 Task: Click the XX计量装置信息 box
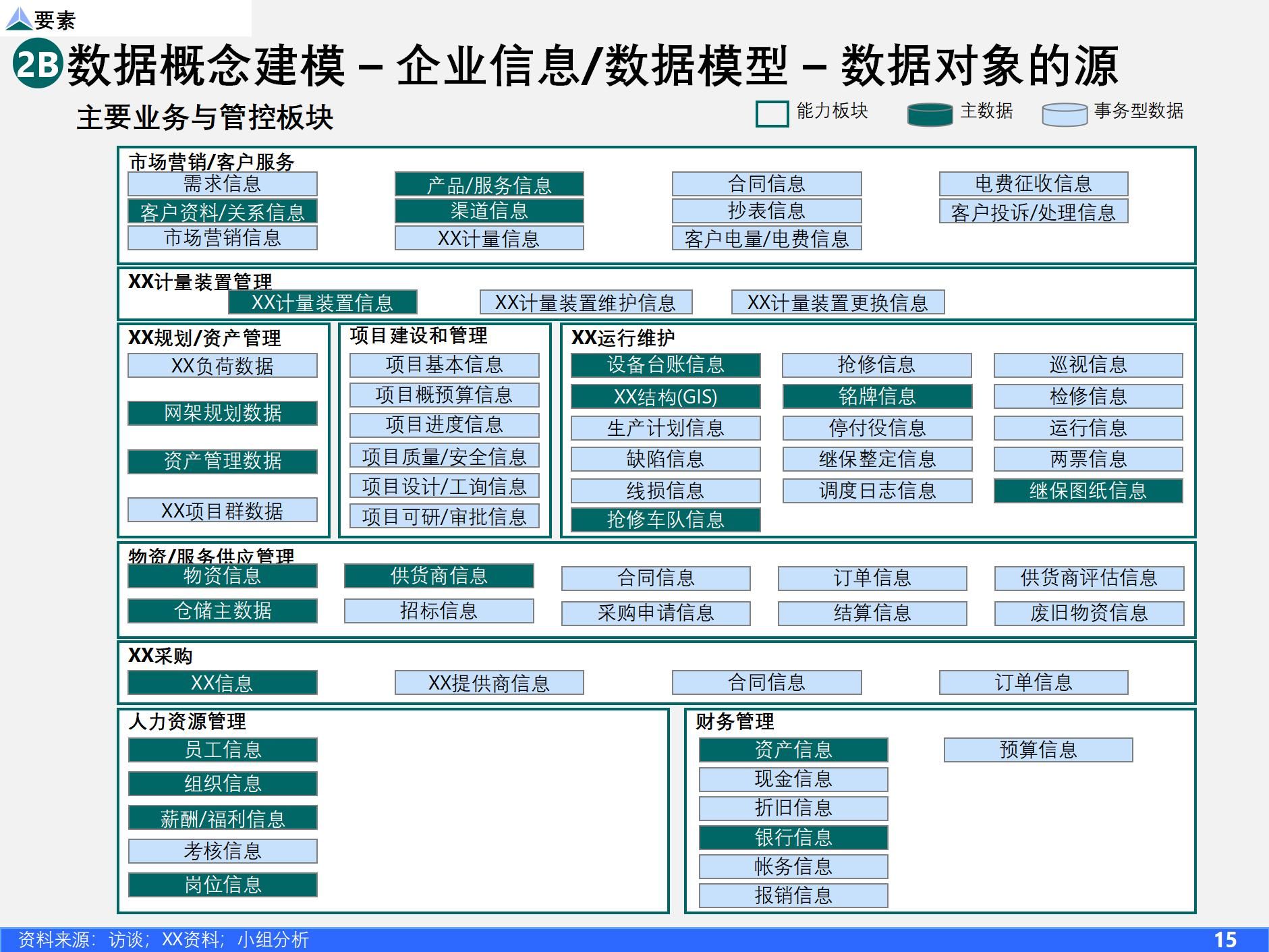[x=322, y=302]
